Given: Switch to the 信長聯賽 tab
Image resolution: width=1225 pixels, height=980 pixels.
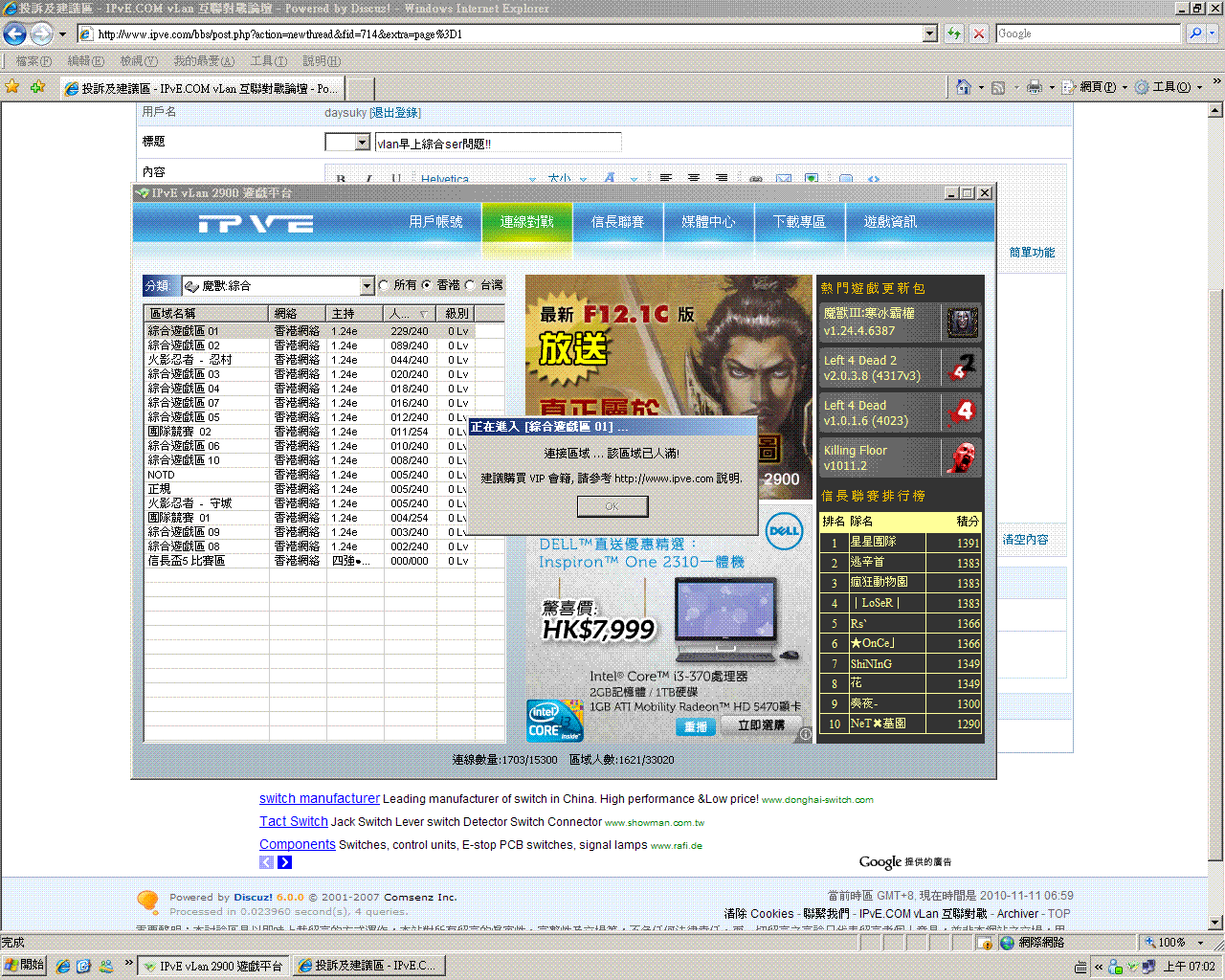Looking at the screenshot, I should click(617, 222).
